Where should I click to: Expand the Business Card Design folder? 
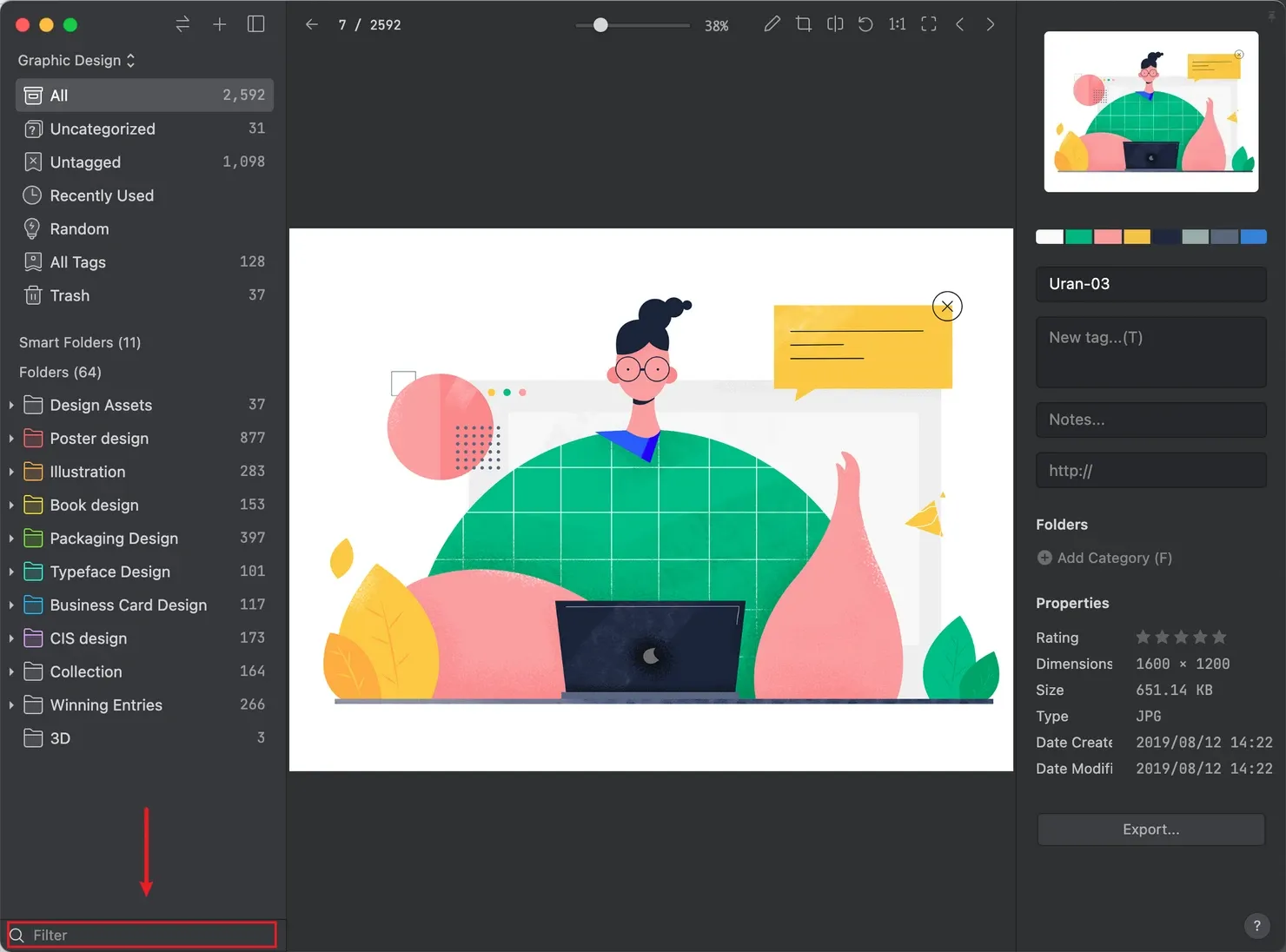click(10, 605)
